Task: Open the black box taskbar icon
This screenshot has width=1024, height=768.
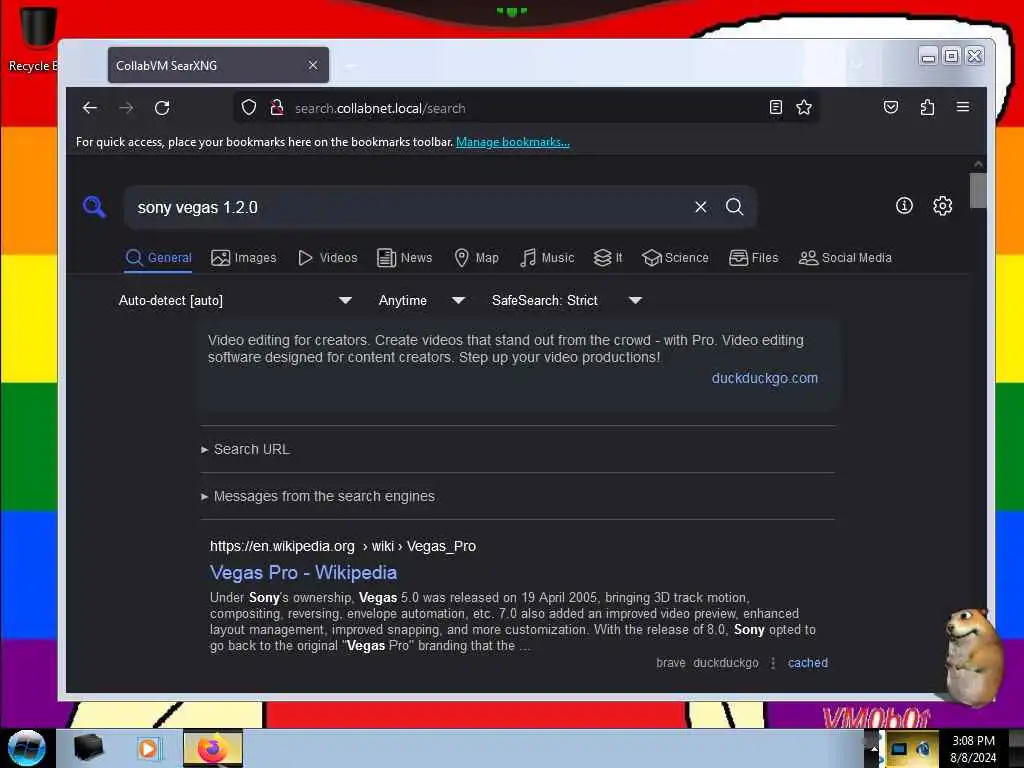Action: (88, 748)
